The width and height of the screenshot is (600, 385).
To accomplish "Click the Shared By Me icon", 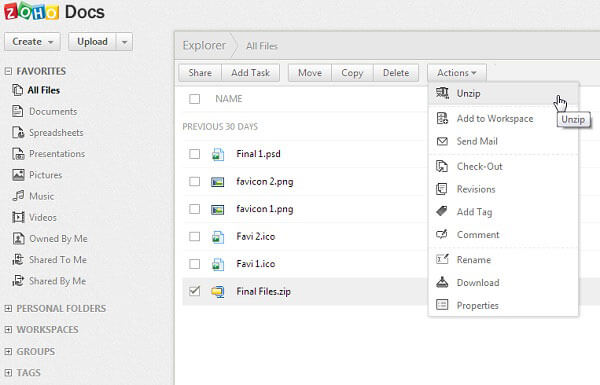I will pos(18,281).
